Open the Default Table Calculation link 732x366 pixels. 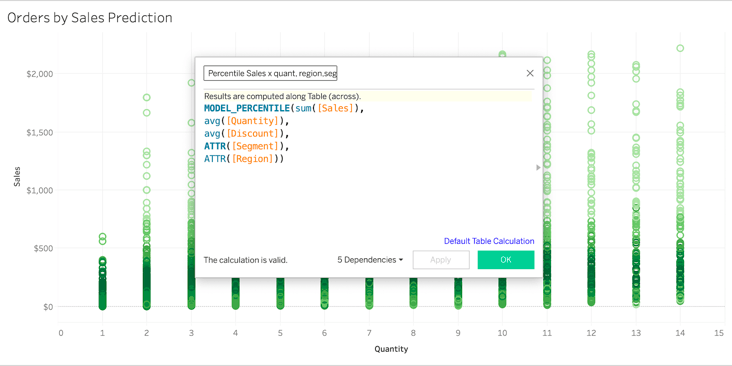coord(489,241)
